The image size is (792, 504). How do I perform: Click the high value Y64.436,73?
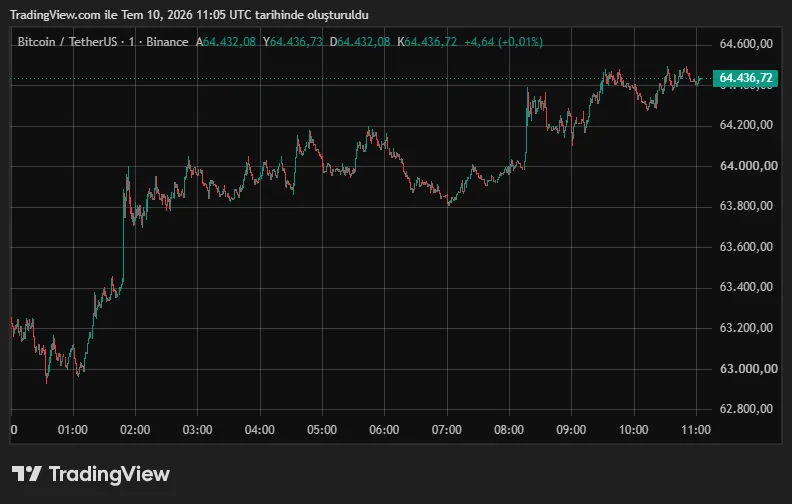[292, 42]
